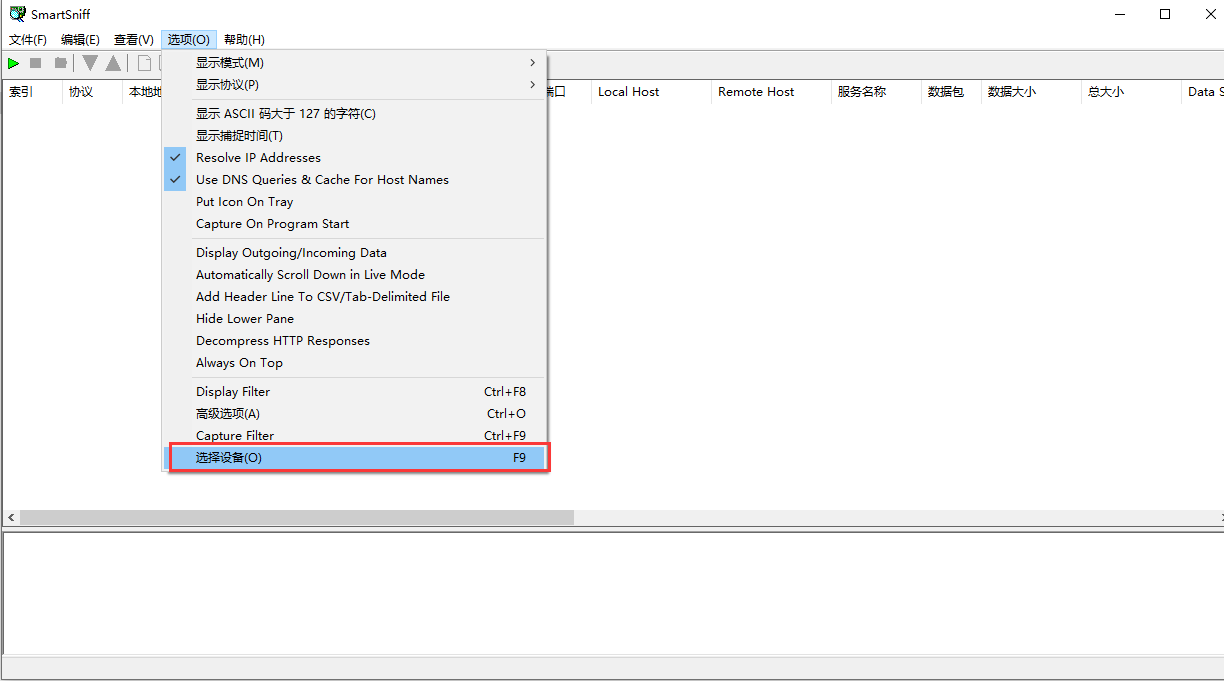Click the 服务名称 column header
Viewport: 1224px width, 681px height.
[862, 92]
